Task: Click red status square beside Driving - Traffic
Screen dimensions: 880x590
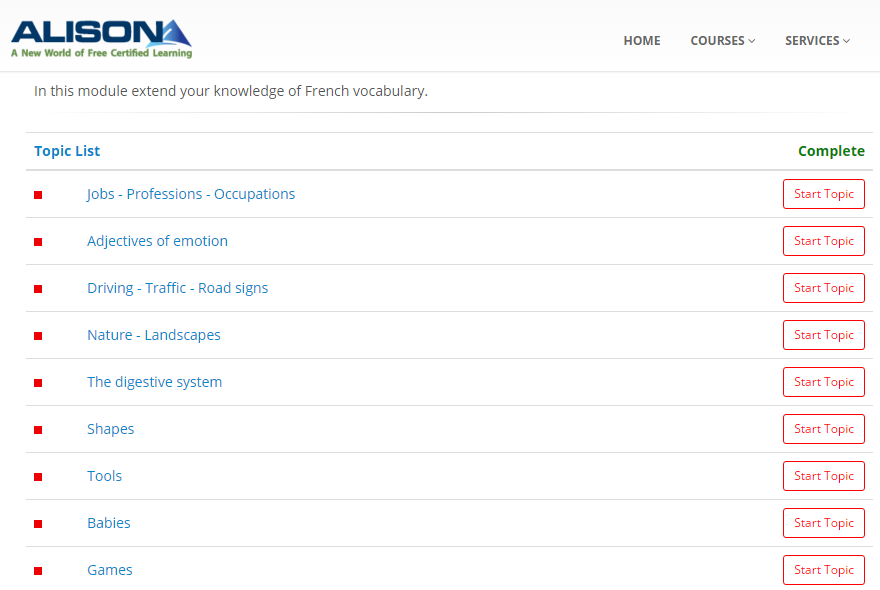Action: 38,289
